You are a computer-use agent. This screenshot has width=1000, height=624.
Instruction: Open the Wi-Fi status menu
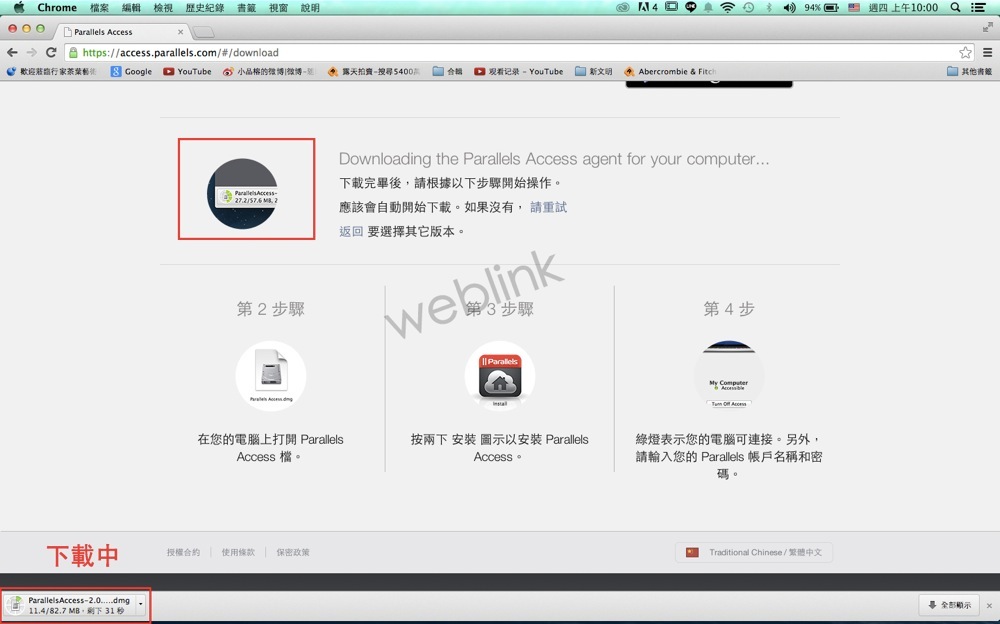coord(727,8)
